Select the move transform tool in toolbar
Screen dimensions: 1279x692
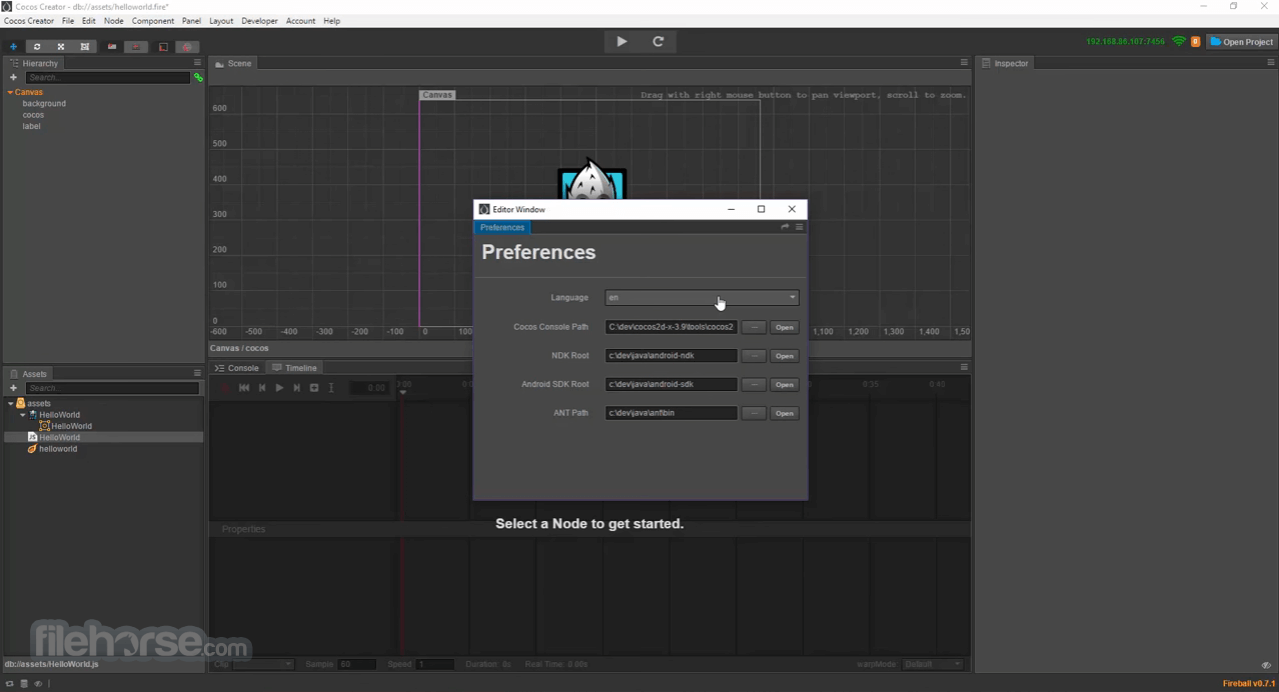click(x=13, y=47)
